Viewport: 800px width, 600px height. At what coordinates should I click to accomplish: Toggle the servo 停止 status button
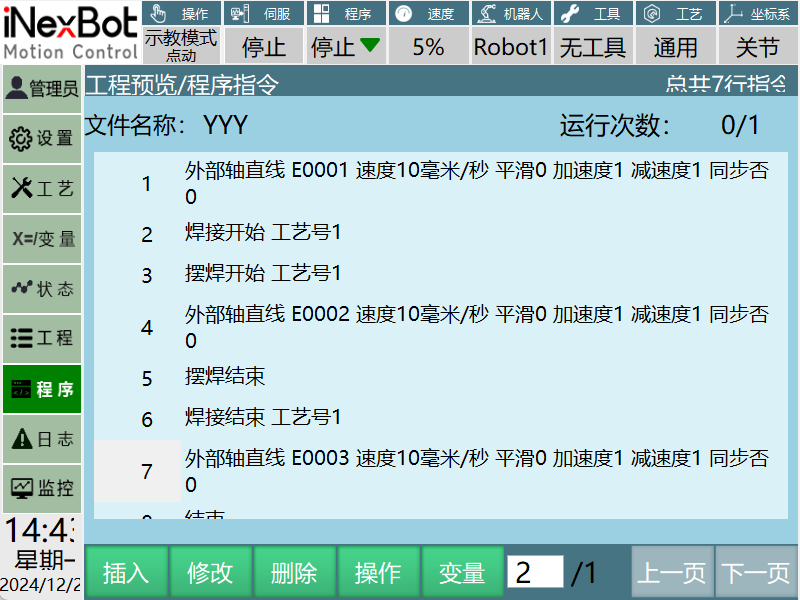[x=264, y=47]
